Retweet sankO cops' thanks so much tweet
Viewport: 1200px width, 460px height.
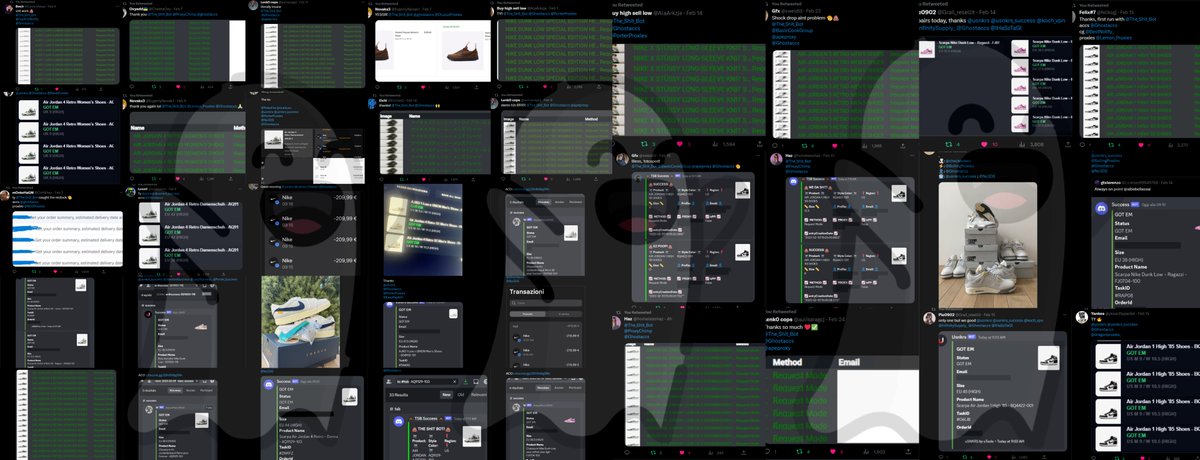(x=799, y=451)
